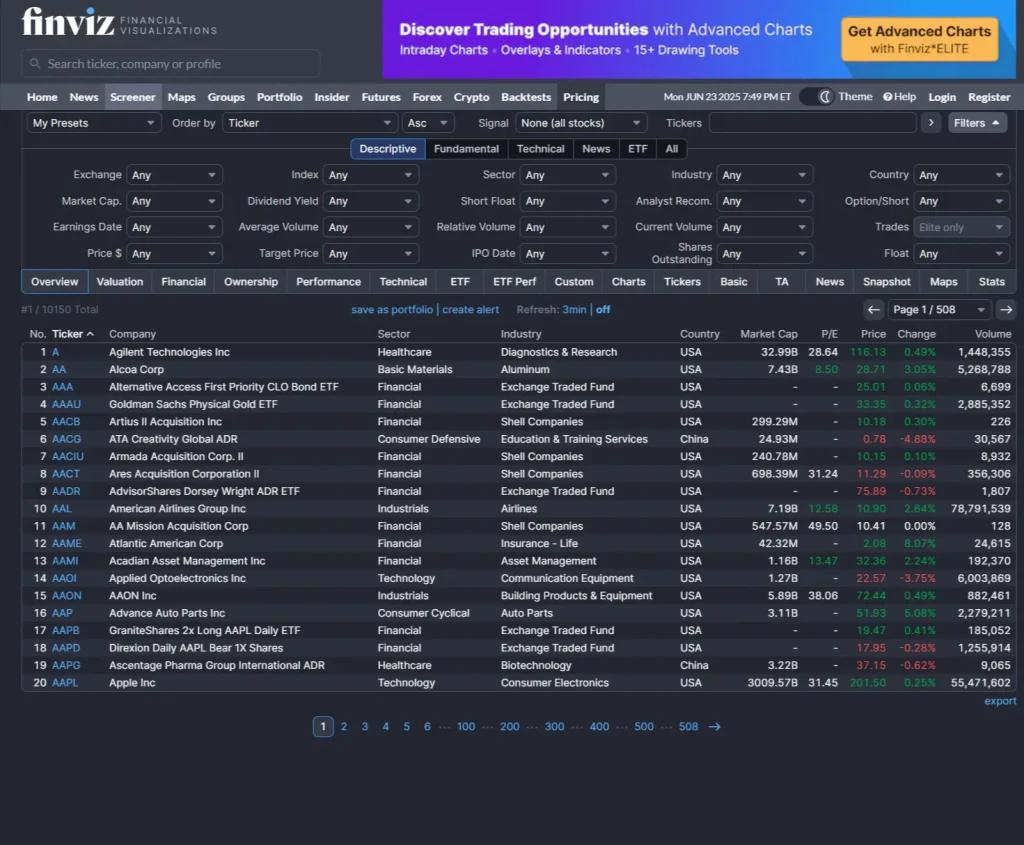Viewport: 1024px width, 845px height.
Task: Click the next arrow after page 508
Action: pyautogui.click(x=714, y=727)
